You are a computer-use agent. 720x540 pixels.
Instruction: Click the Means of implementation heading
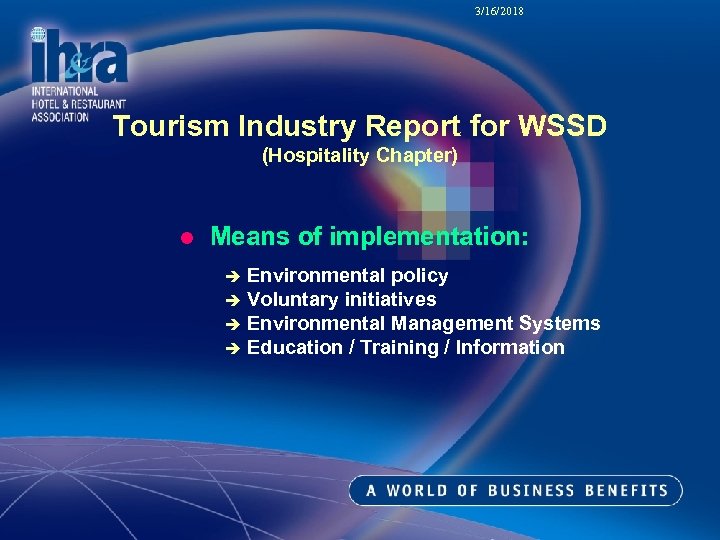(370, 236)
